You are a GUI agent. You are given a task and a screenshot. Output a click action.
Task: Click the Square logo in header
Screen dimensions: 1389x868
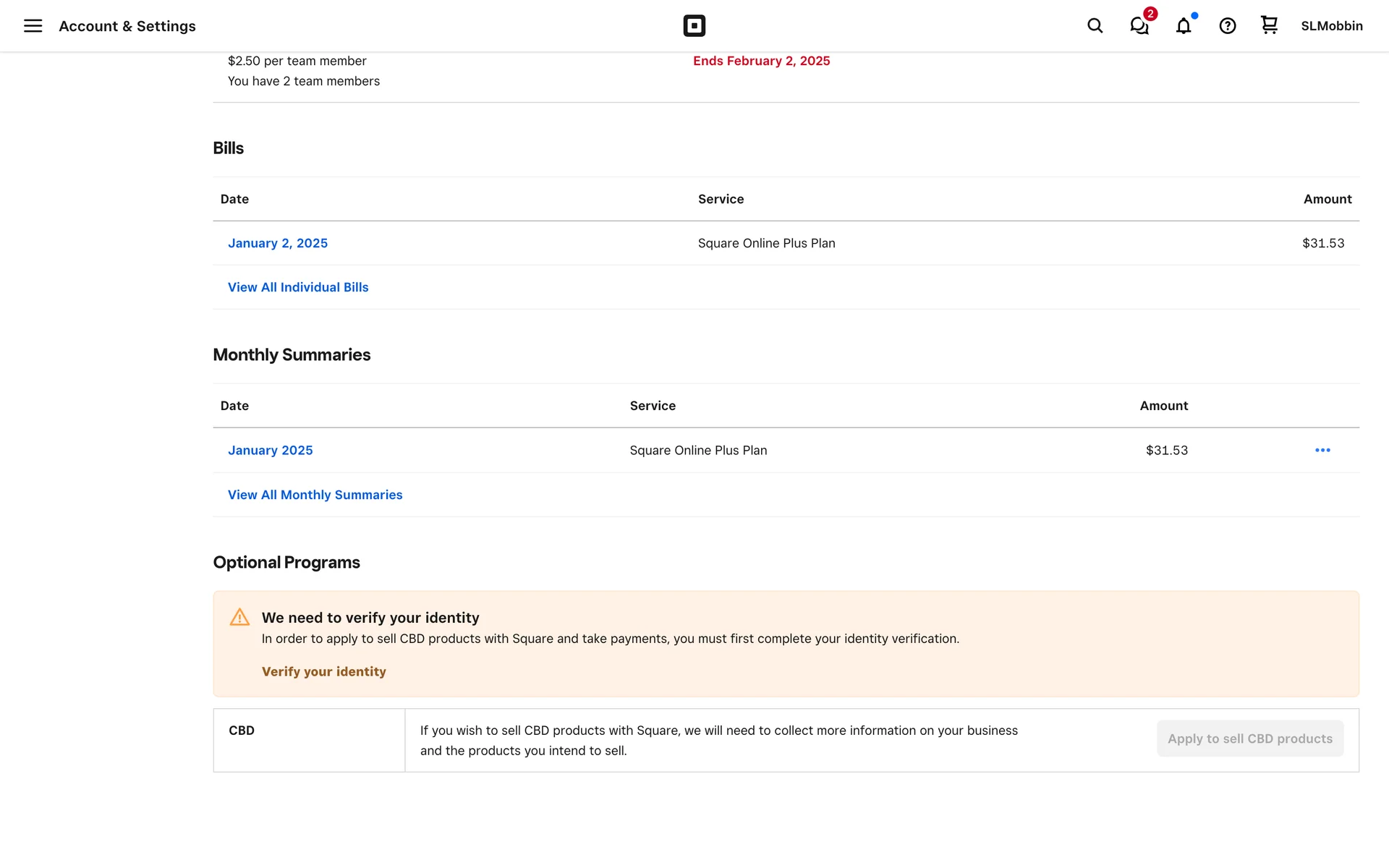point(694,26)
